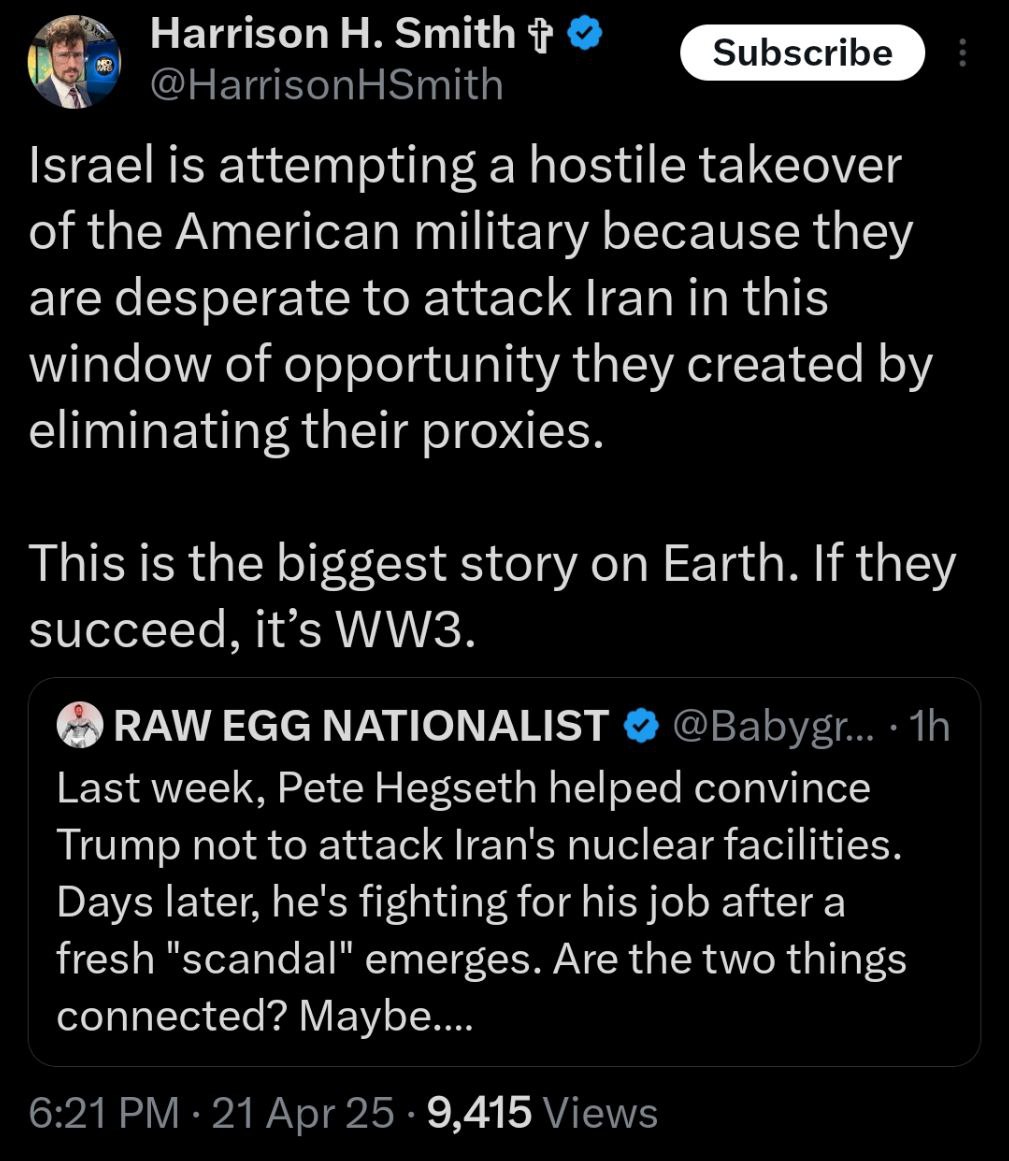This screenshot has width=1009, height=1161.
Task: Open the quoted post about Pete Hegseth
Action: tap(504, 871)
